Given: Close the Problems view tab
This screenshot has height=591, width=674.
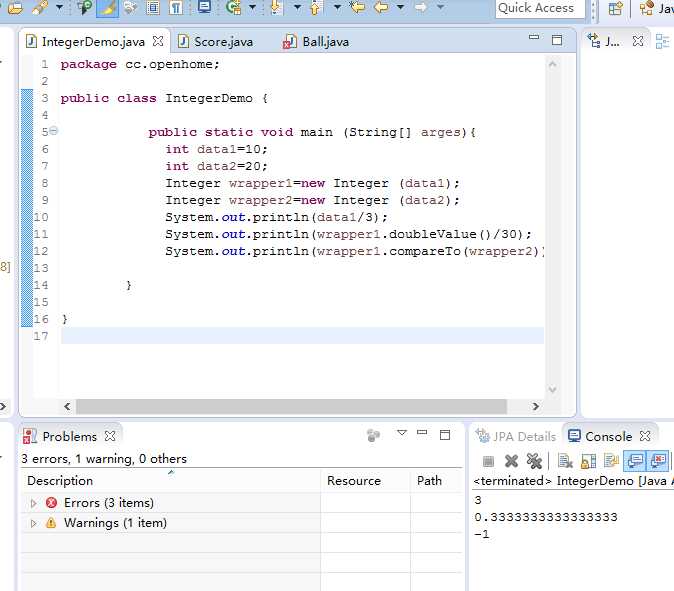Looking at the screenshot, I should click(x=110, y=436).
